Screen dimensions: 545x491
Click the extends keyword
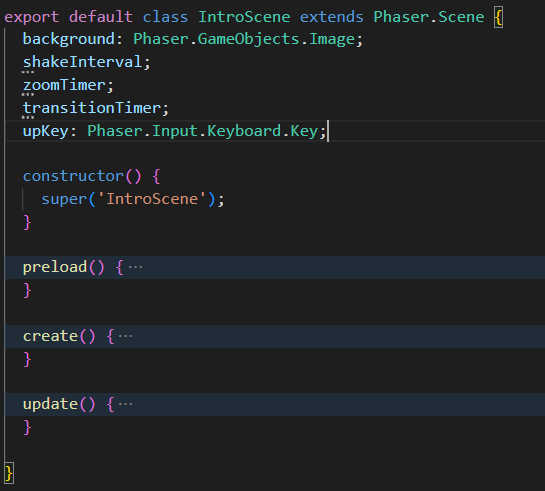[332, 17]
